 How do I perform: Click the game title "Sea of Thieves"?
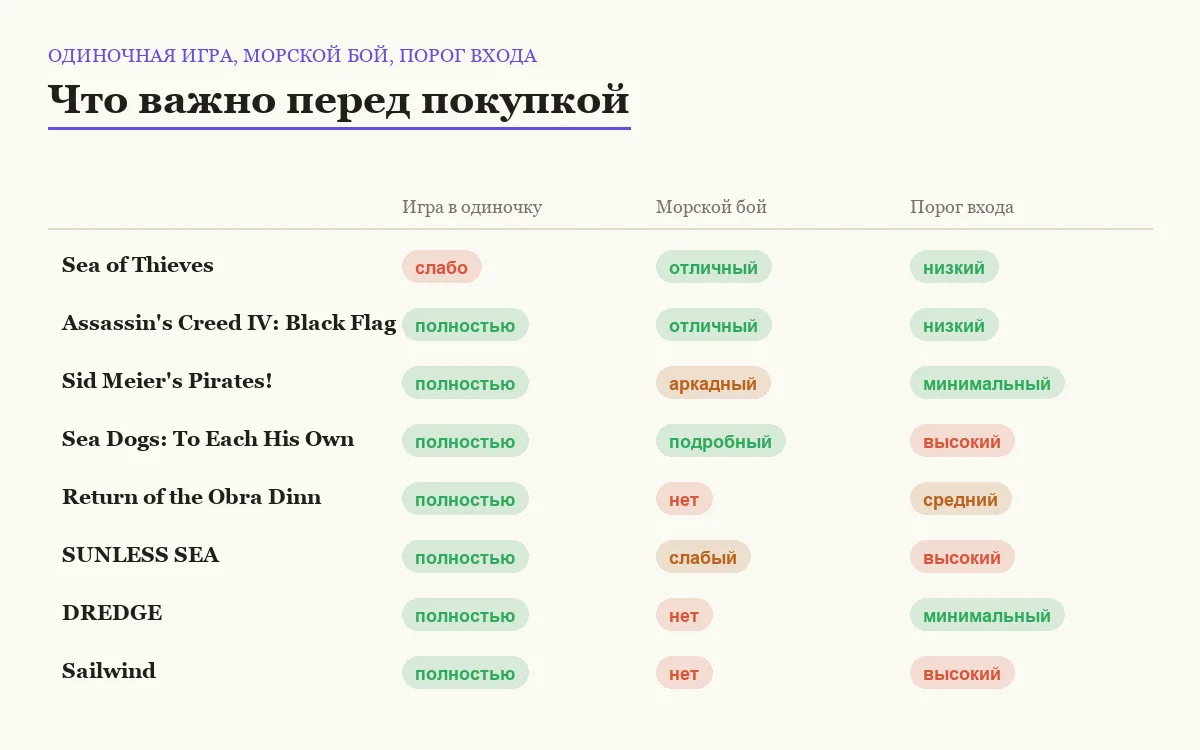(x=138, y=265)
